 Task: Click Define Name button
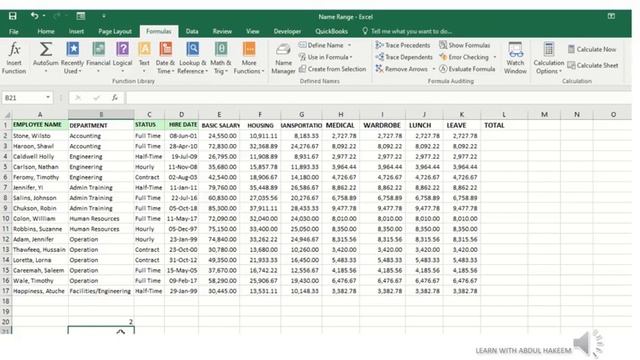tap(321, 45)
